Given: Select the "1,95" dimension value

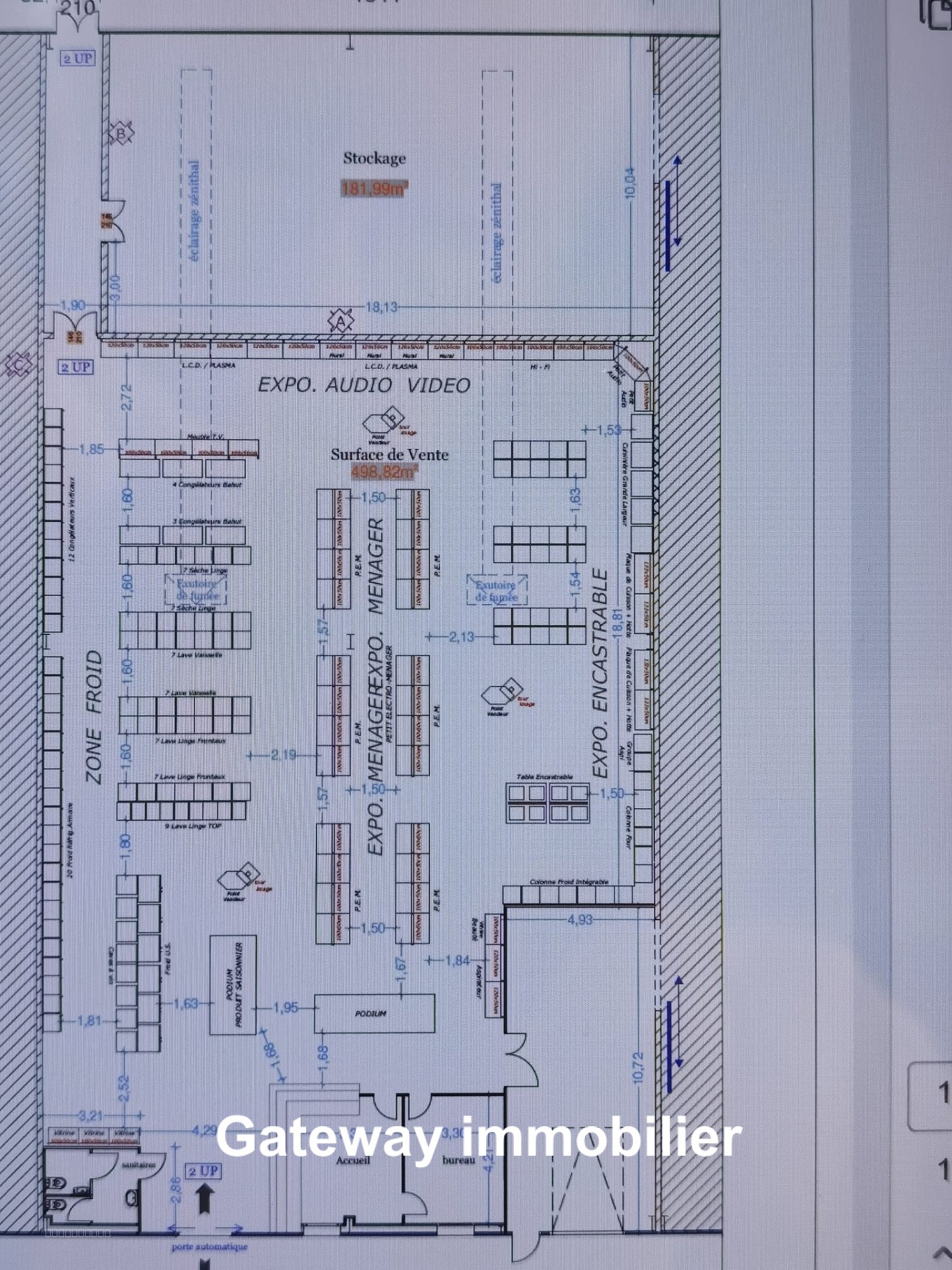Looking at the screenshot, I should pyautogui.click(x=286, y=1008).
